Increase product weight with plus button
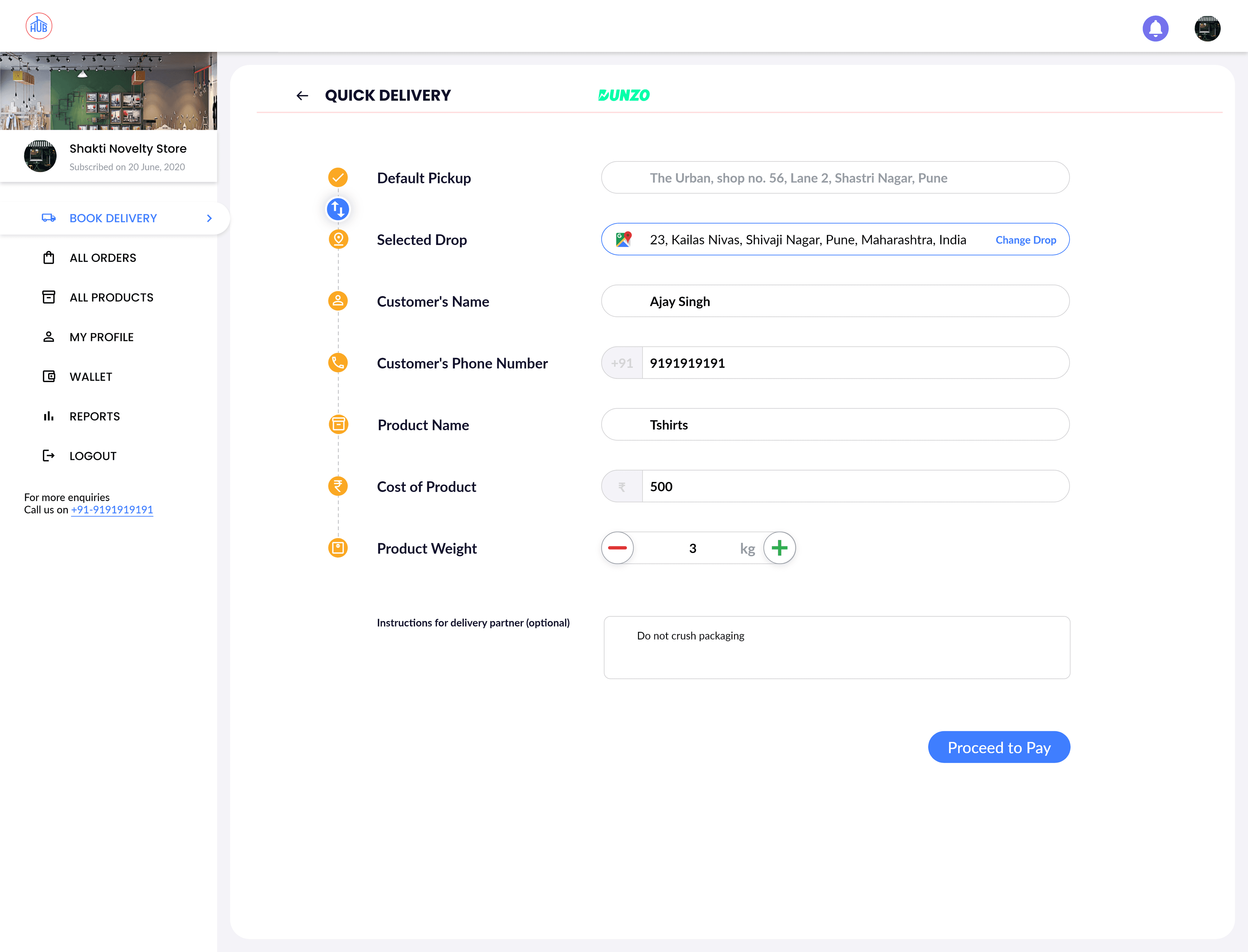The image size is (1248, 952). tap(779, 548)
